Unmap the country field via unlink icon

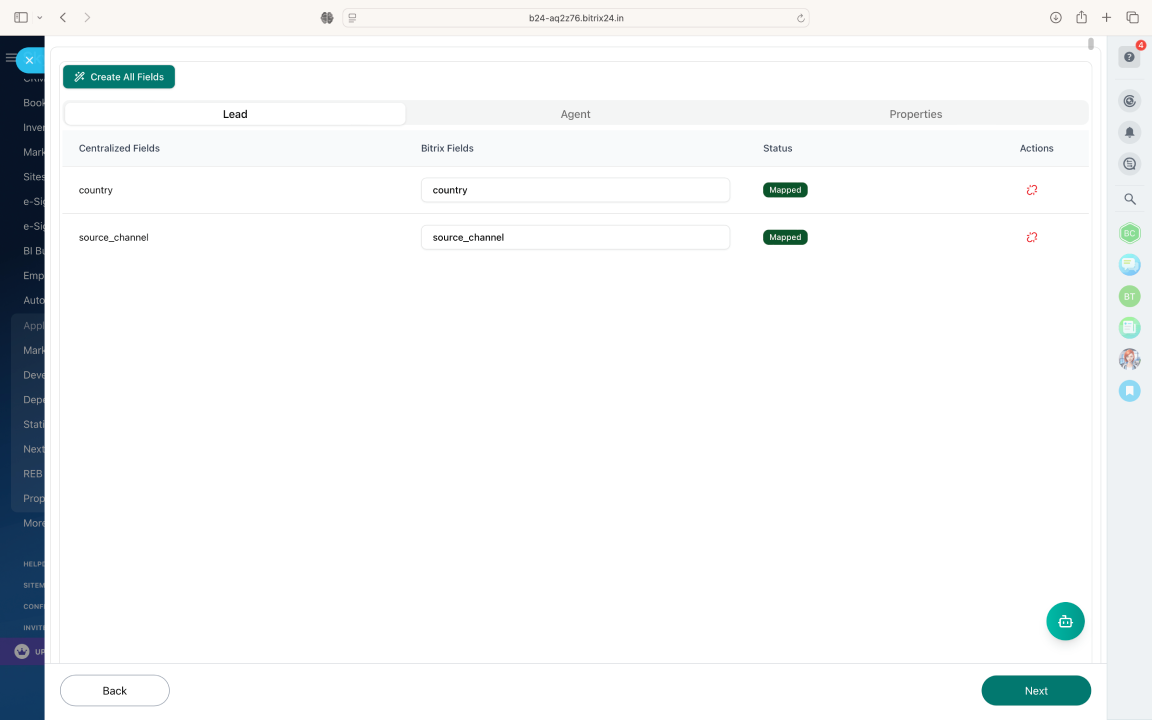coord(1031,190)
